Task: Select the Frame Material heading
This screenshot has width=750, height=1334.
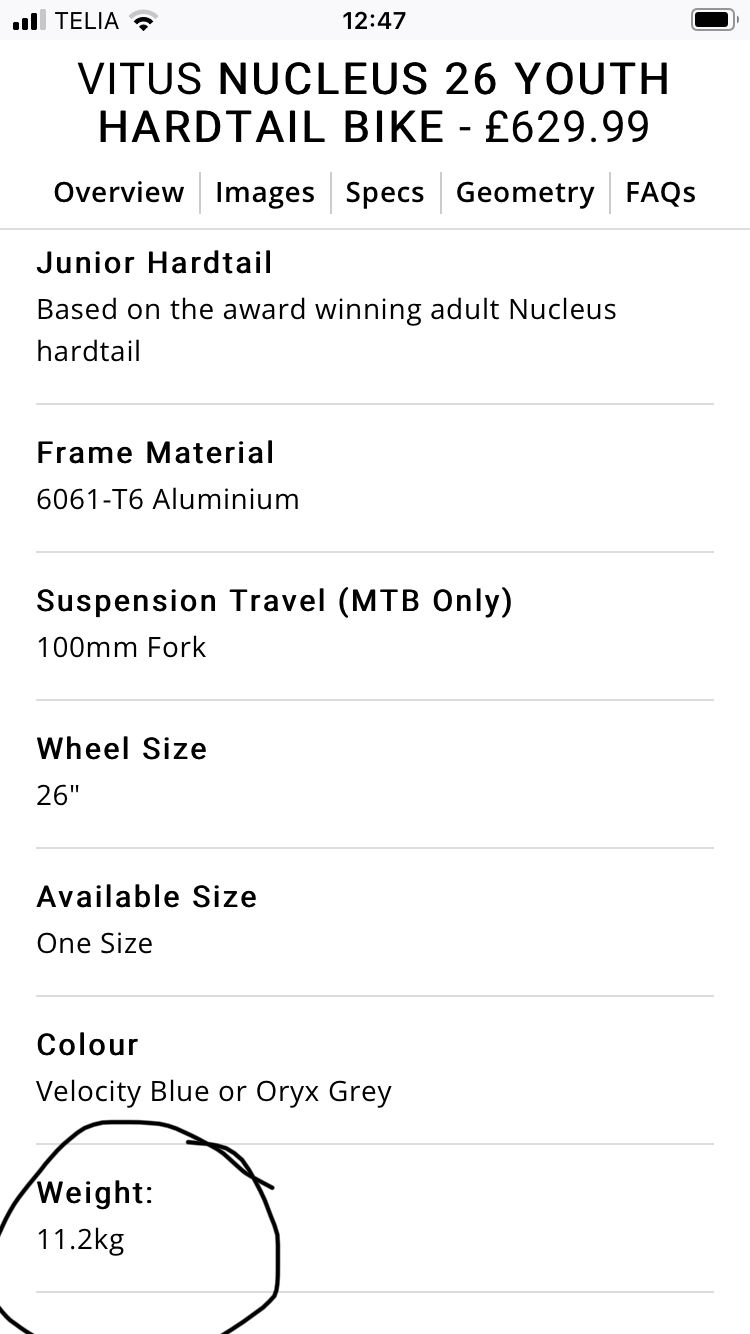Action: pos(156,453)
